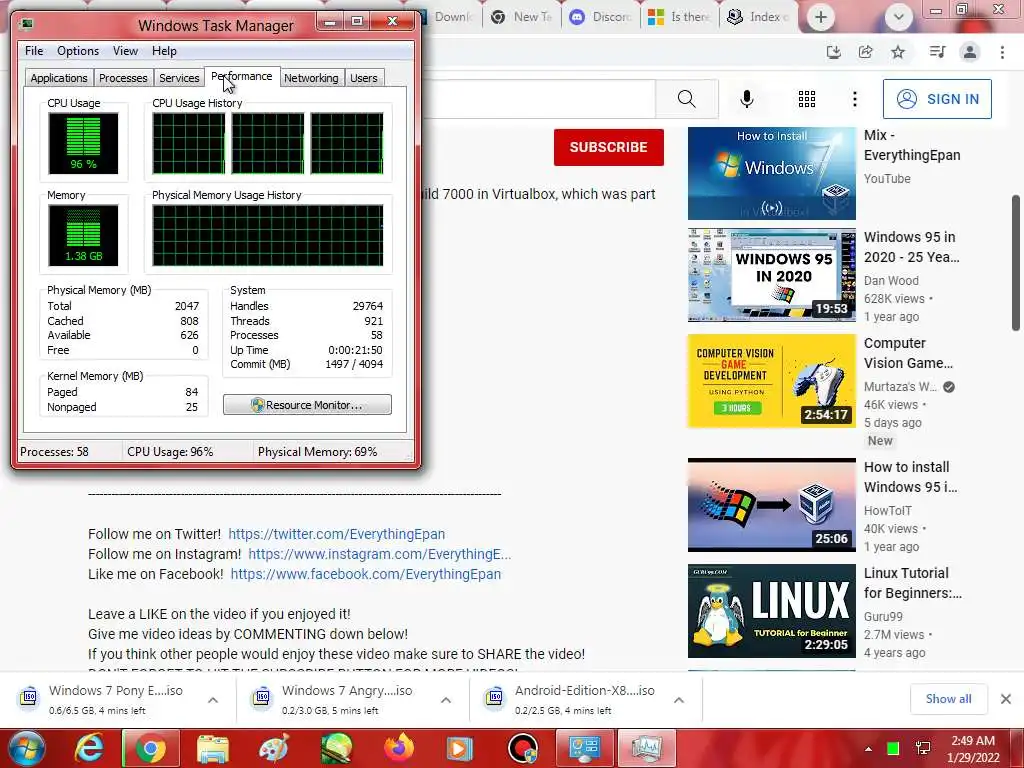The width and height of the screenshot is (1024, 768).
Task: Click the HowToIT channel name
Action: click(x=888, y=511)
